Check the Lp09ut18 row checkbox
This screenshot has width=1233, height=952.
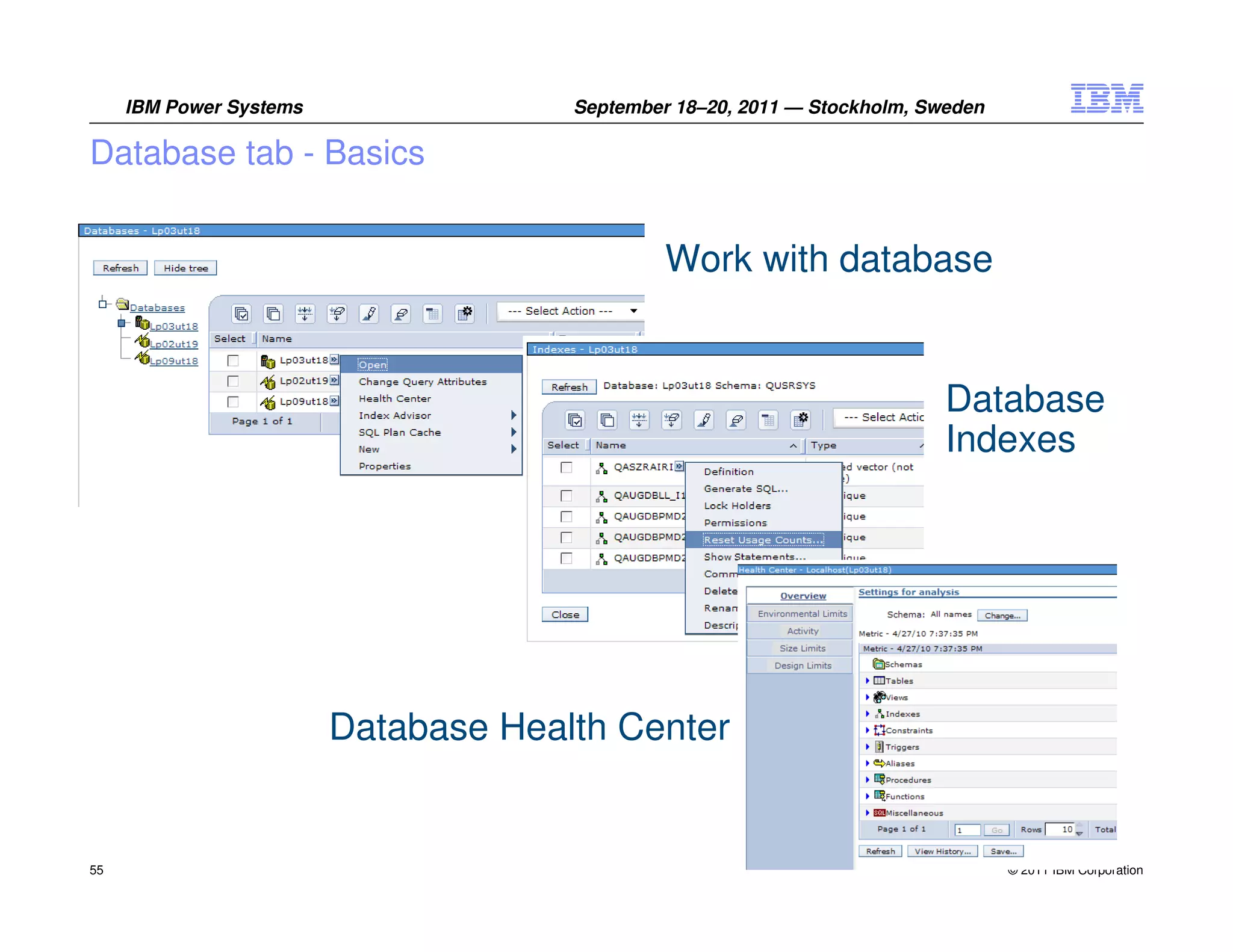tap(233, 401)
